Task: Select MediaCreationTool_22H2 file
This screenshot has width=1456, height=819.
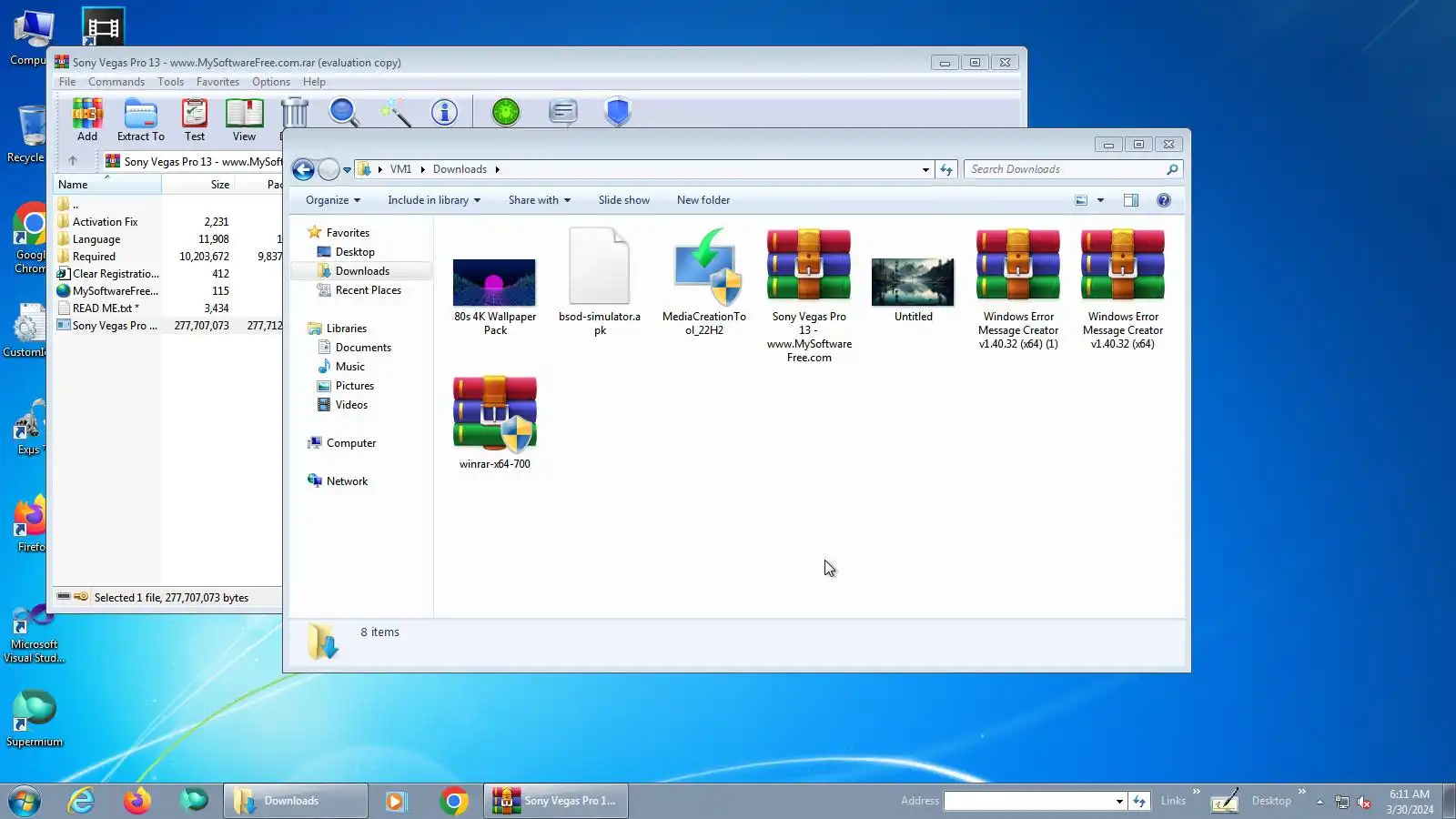Action: (x=704, y=282)
